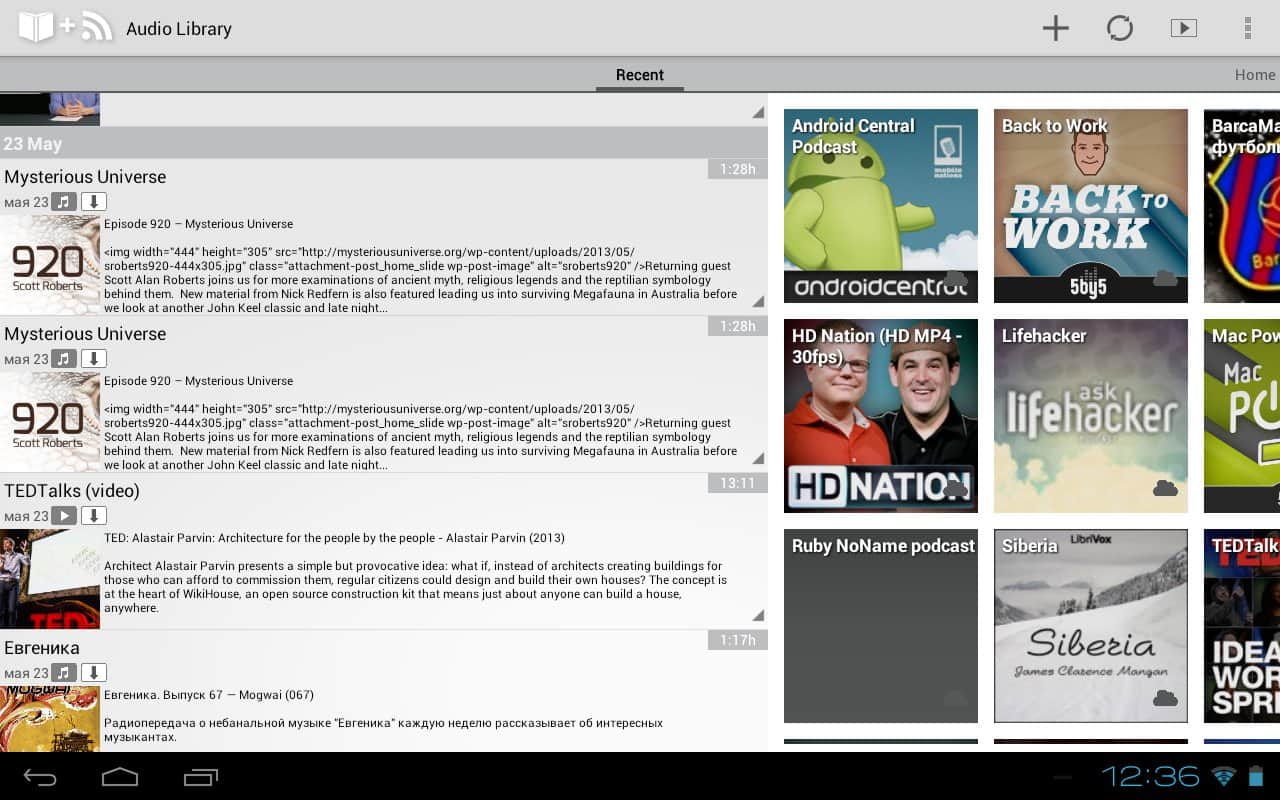
Task: Open the Android Central Podcast tile
Action: pyautogui.click(x=880, y=206)
